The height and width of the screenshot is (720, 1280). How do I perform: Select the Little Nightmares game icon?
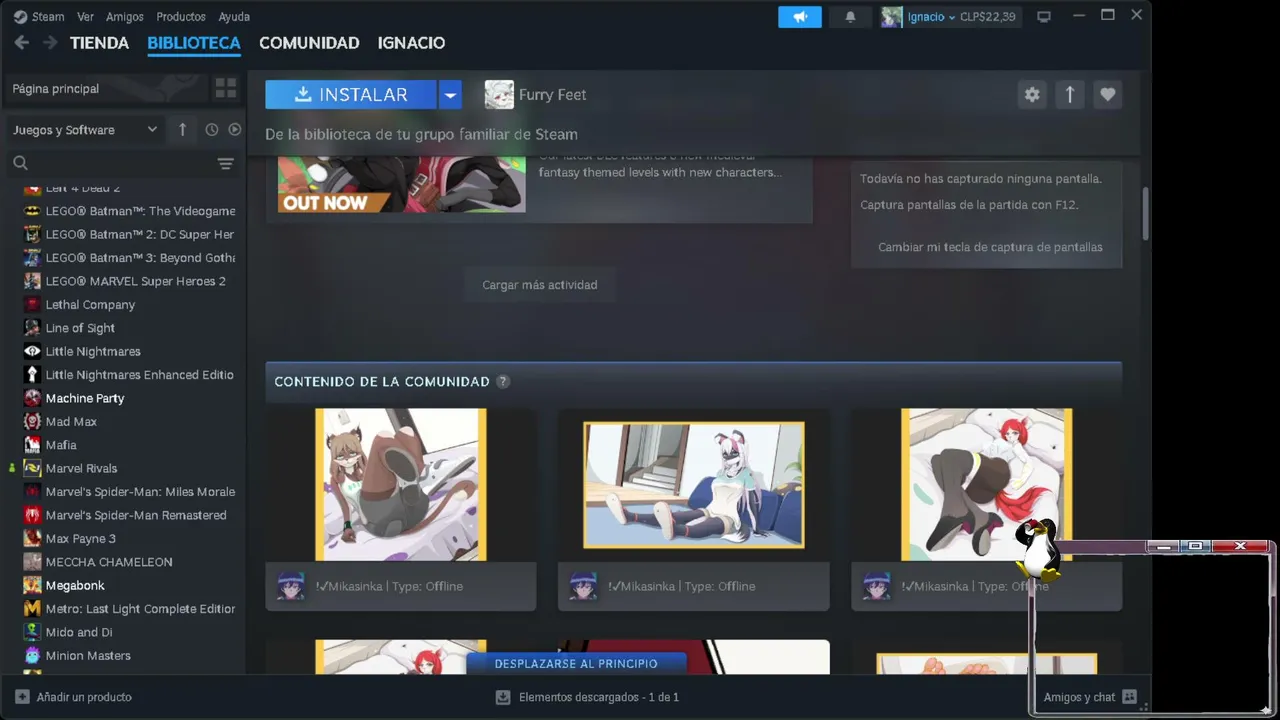pyautogui.click(x=32, y=351)
